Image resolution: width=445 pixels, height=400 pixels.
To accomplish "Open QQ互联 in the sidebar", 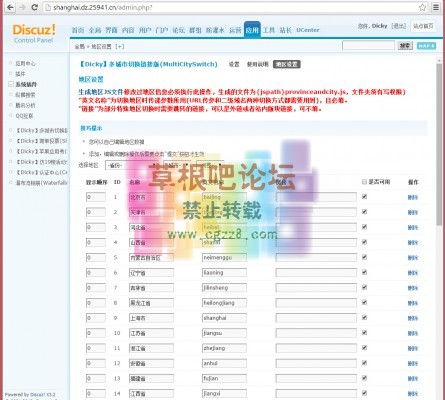I will coord(24,116).
